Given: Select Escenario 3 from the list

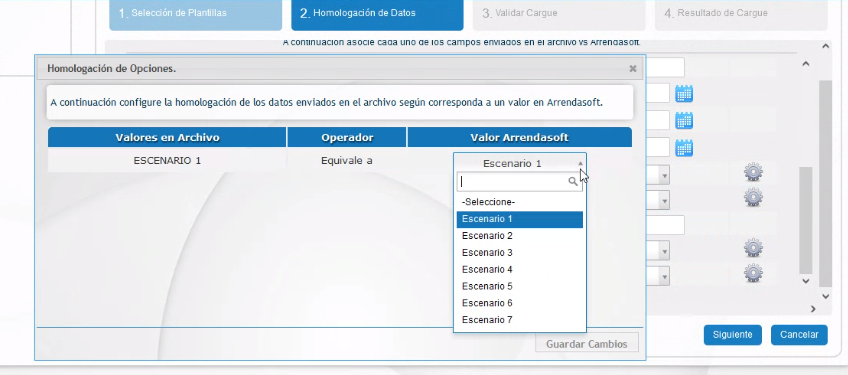Looking at the screenshot, I should coord(520,253).
